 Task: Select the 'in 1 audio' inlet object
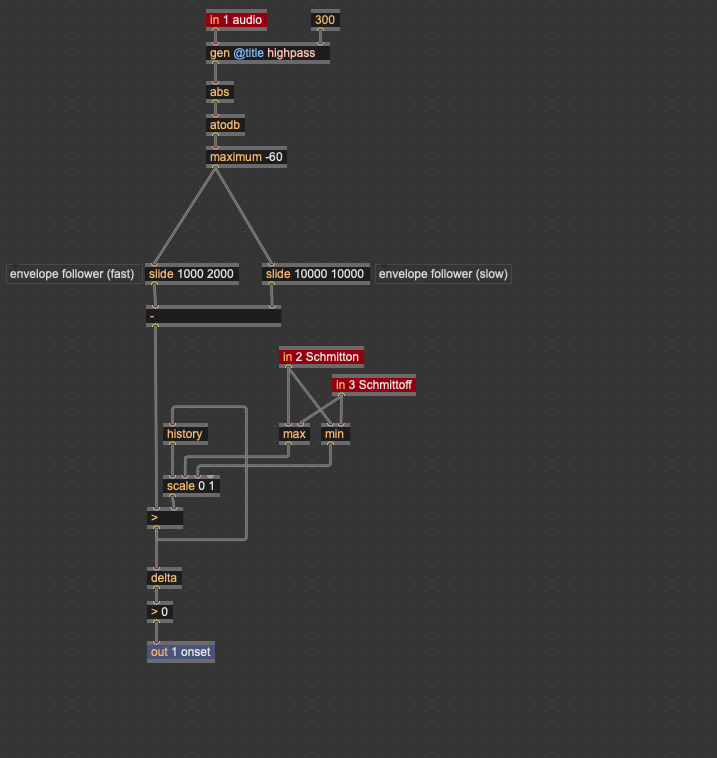coord(236,20)
